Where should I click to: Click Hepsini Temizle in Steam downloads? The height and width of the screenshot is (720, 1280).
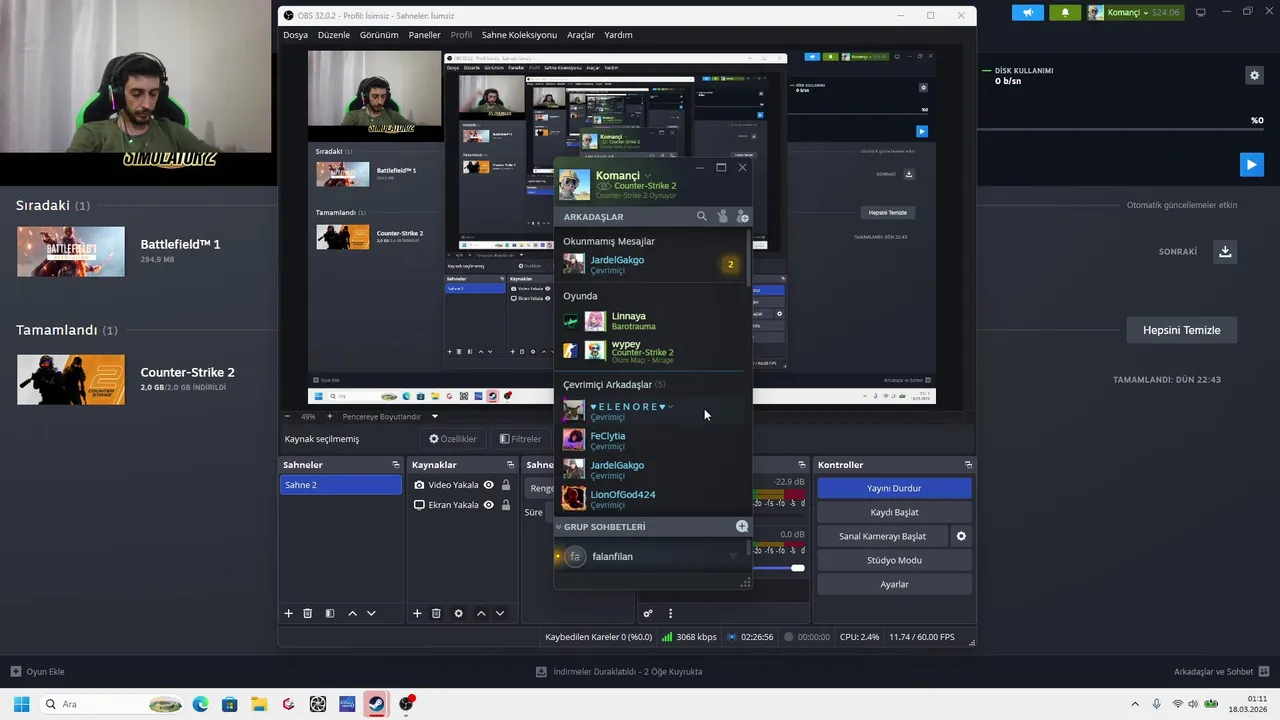click(1181, 330)
